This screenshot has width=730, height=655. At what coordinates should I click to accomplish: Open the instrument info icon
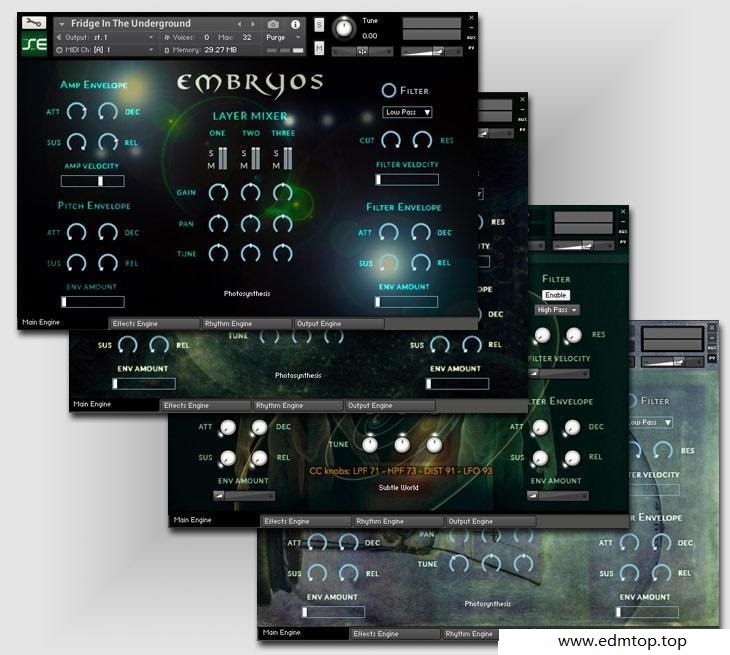295,24
